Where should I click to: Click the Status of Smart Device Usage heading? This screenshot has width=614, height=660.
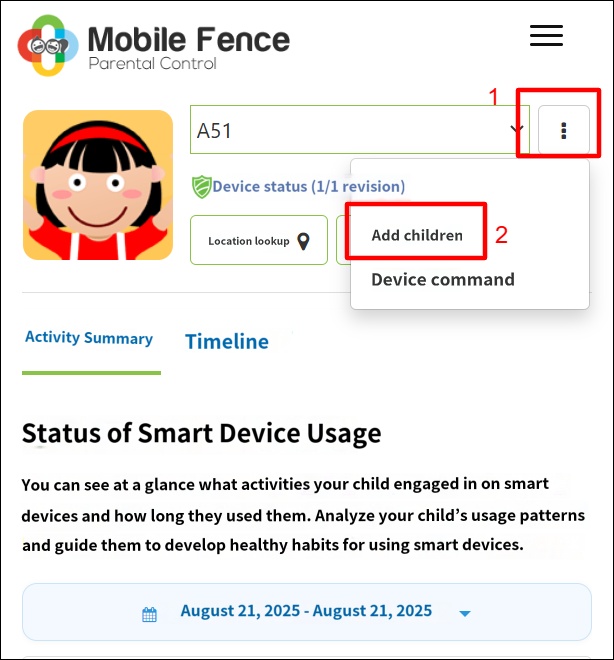[x=202, y=433]
